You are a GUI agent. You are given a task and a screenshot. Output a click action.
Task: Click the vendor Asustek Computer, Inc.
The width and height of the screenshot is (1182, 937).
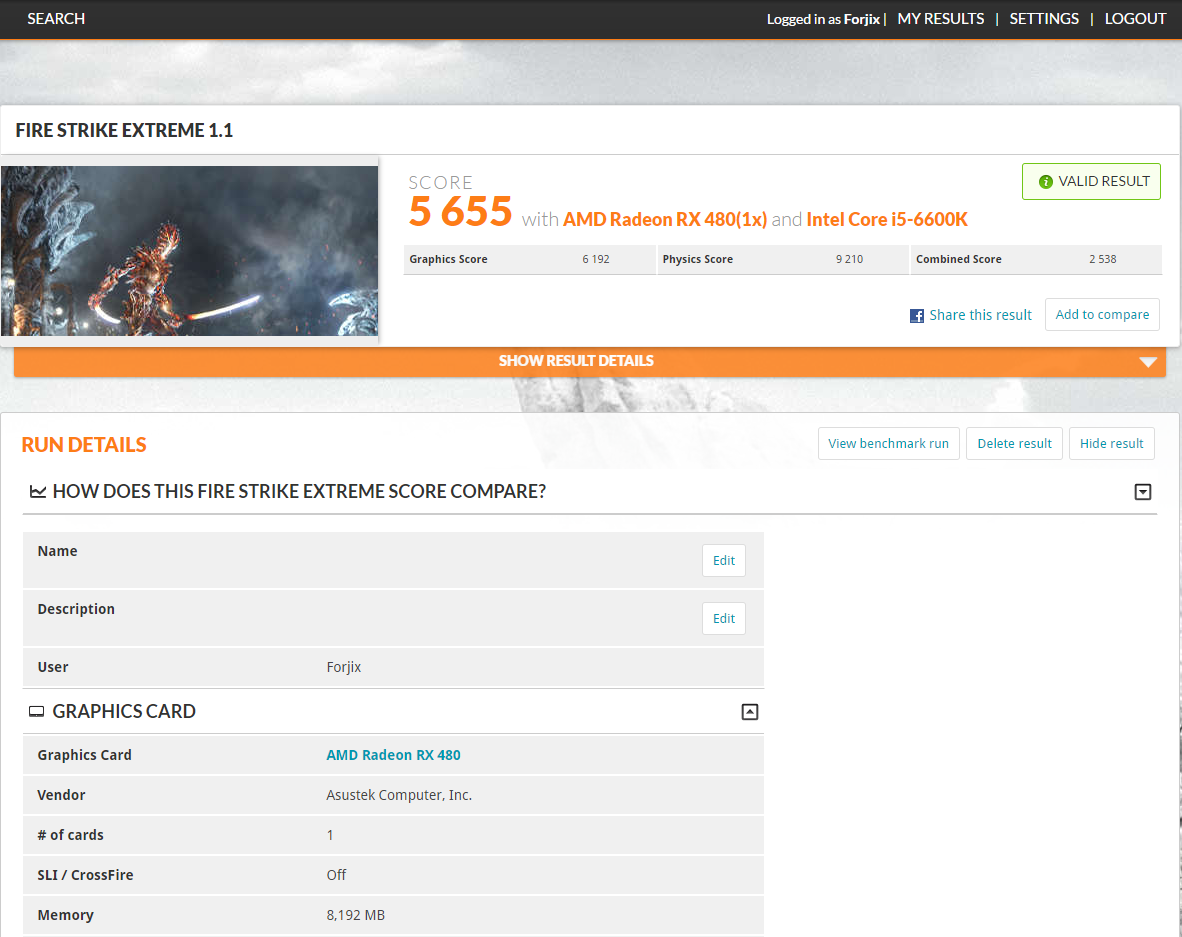tap(399, 795)
